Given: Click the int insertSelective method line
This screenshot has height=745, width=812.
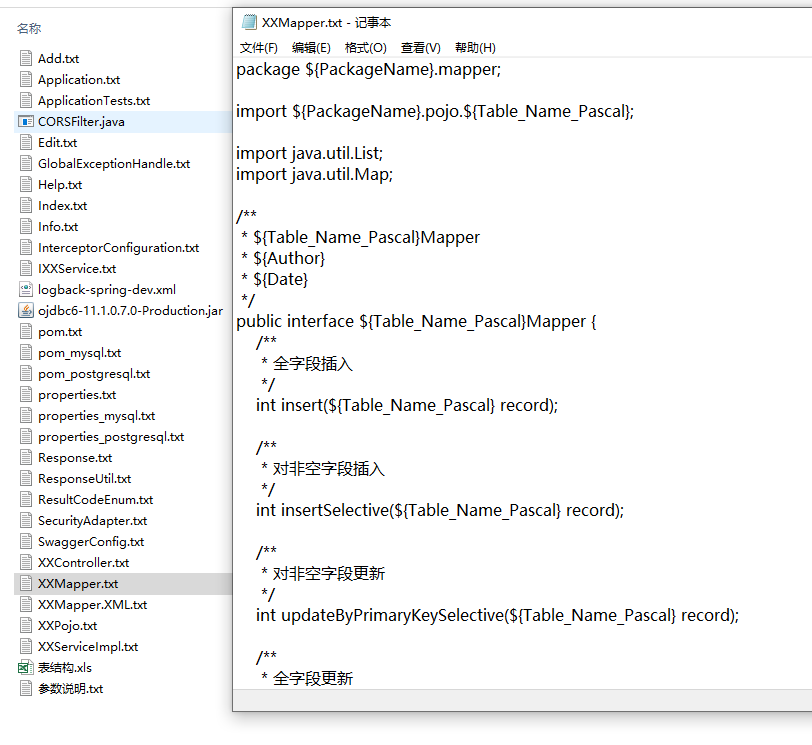Looking at the screenshot, I should pos(440,510).
